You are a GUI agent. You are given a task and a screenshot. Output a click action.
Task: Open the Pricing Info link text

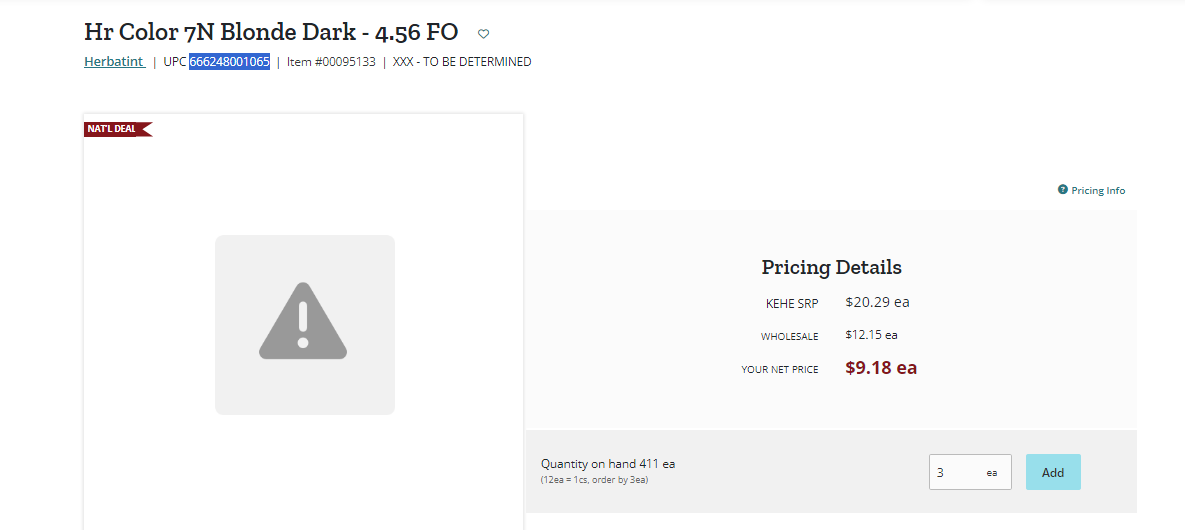click(1098, 191)
